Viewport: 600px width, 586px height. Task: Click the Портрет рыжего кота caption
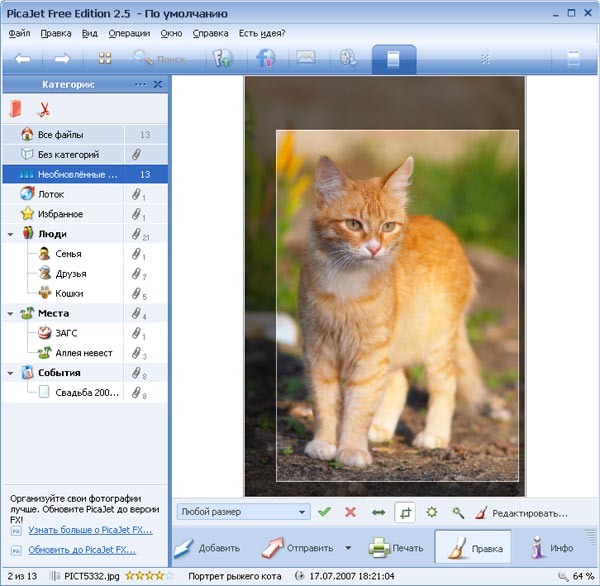click(235, 576)
